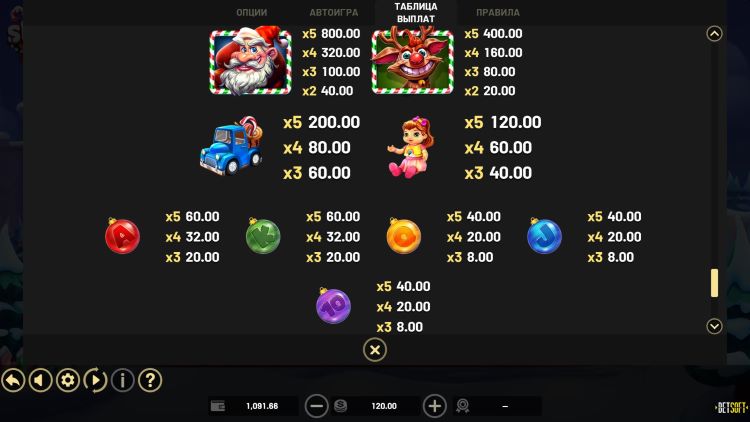This screenshot has height=422, width=750.
Task: Click the wallet balance icon
Action: [x=218, y=406]
